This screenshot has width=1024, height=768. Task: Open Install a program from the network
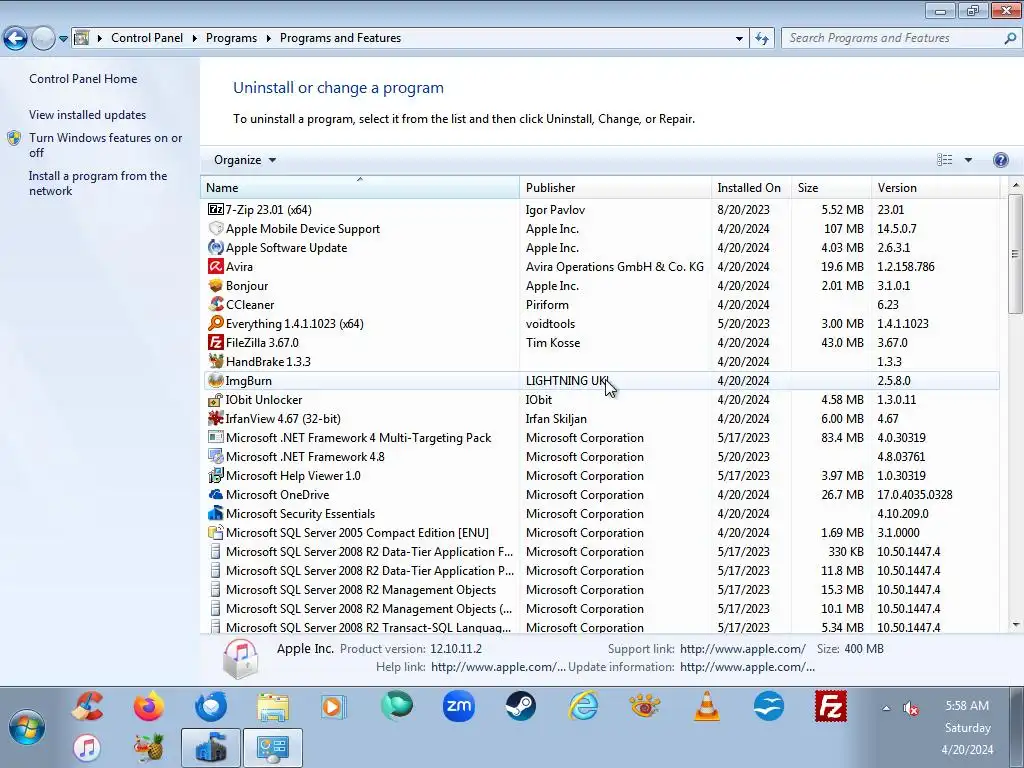tap(98, 184)
